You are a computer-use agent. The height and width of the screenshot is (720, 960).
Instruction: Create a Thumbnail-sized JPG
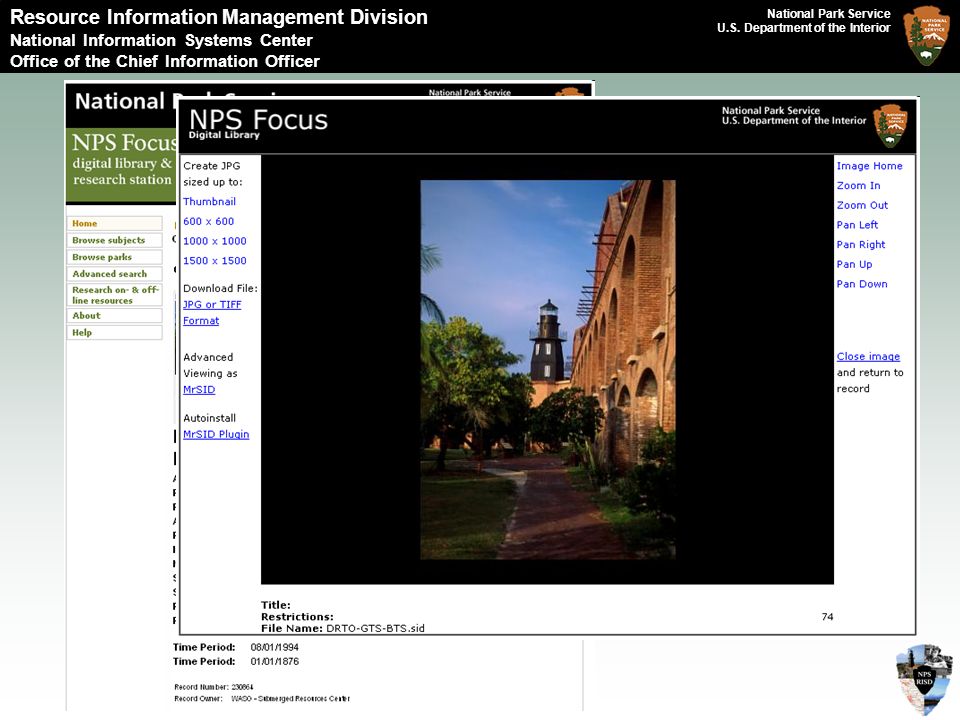(209, 201)
